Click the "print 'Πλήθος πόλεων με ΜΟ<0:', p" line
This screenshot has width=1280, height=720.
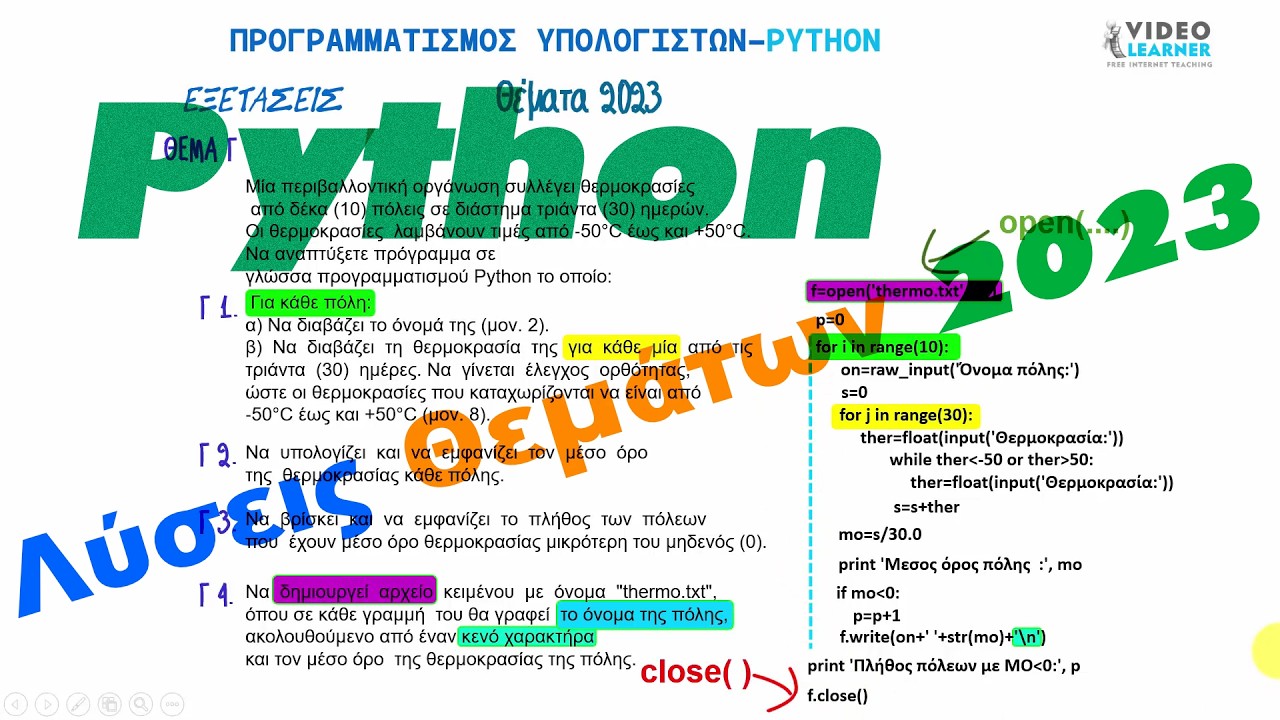pyautogui.click(x=943, y=666)
